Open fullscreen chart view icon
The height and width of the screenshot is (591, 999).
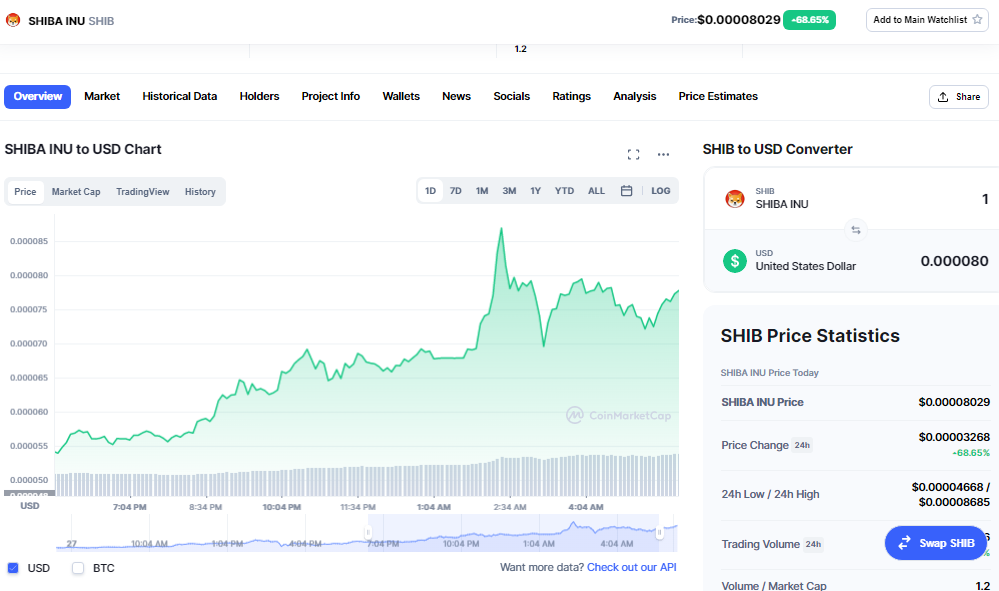tap(633, 154)
